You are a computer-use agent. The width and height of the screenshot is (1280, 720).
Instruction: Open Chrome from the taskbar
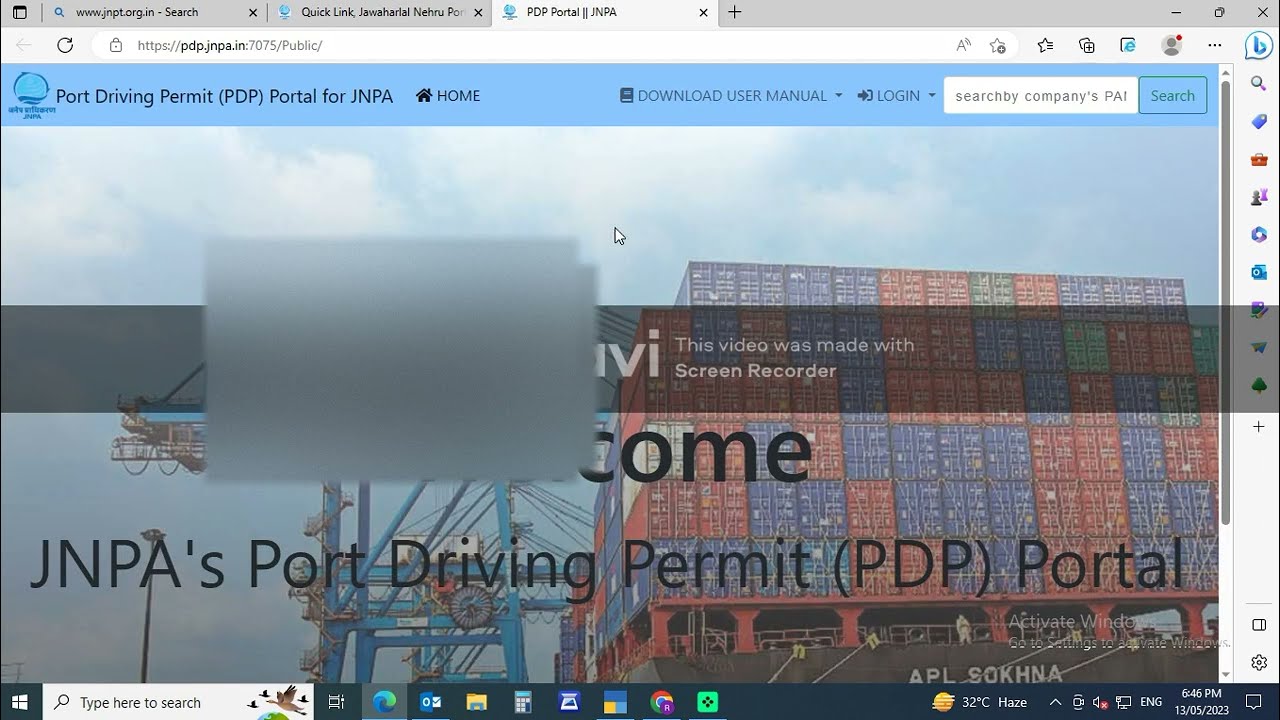pyautogui.click(x=662, y=702)
